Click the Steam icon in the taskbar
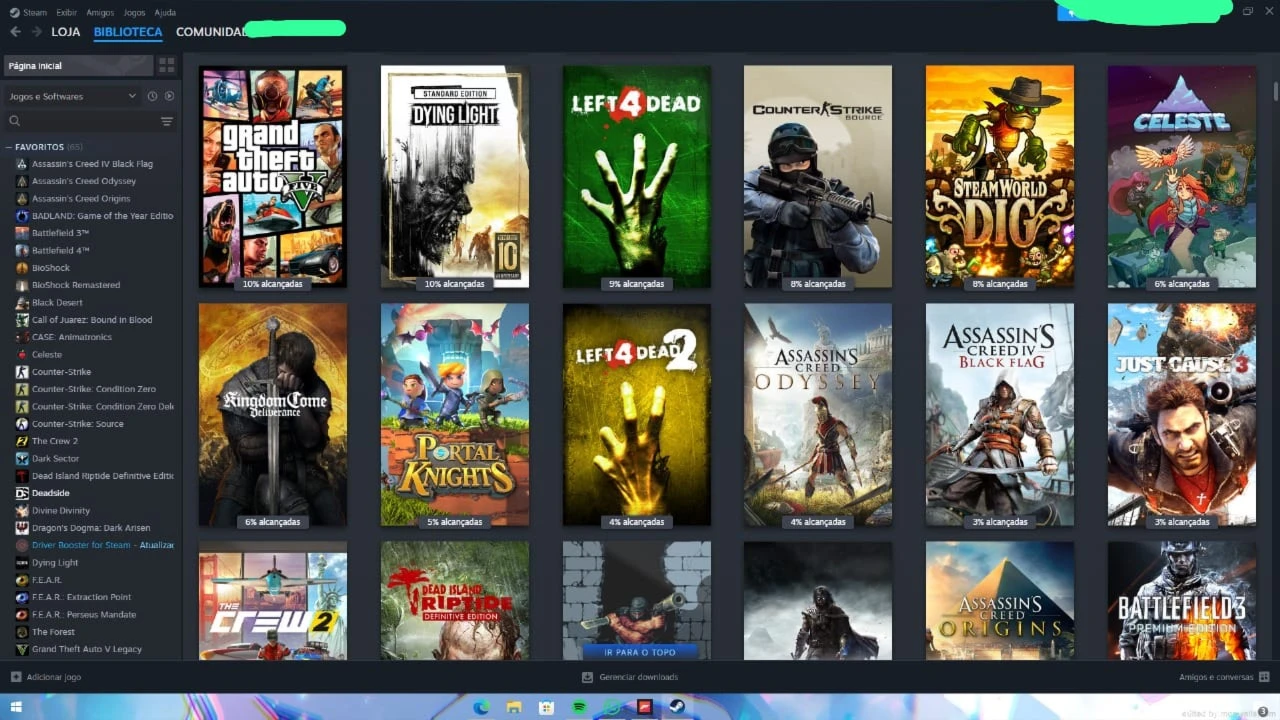This screenshot has width=1280, height=720. (677, 707)
